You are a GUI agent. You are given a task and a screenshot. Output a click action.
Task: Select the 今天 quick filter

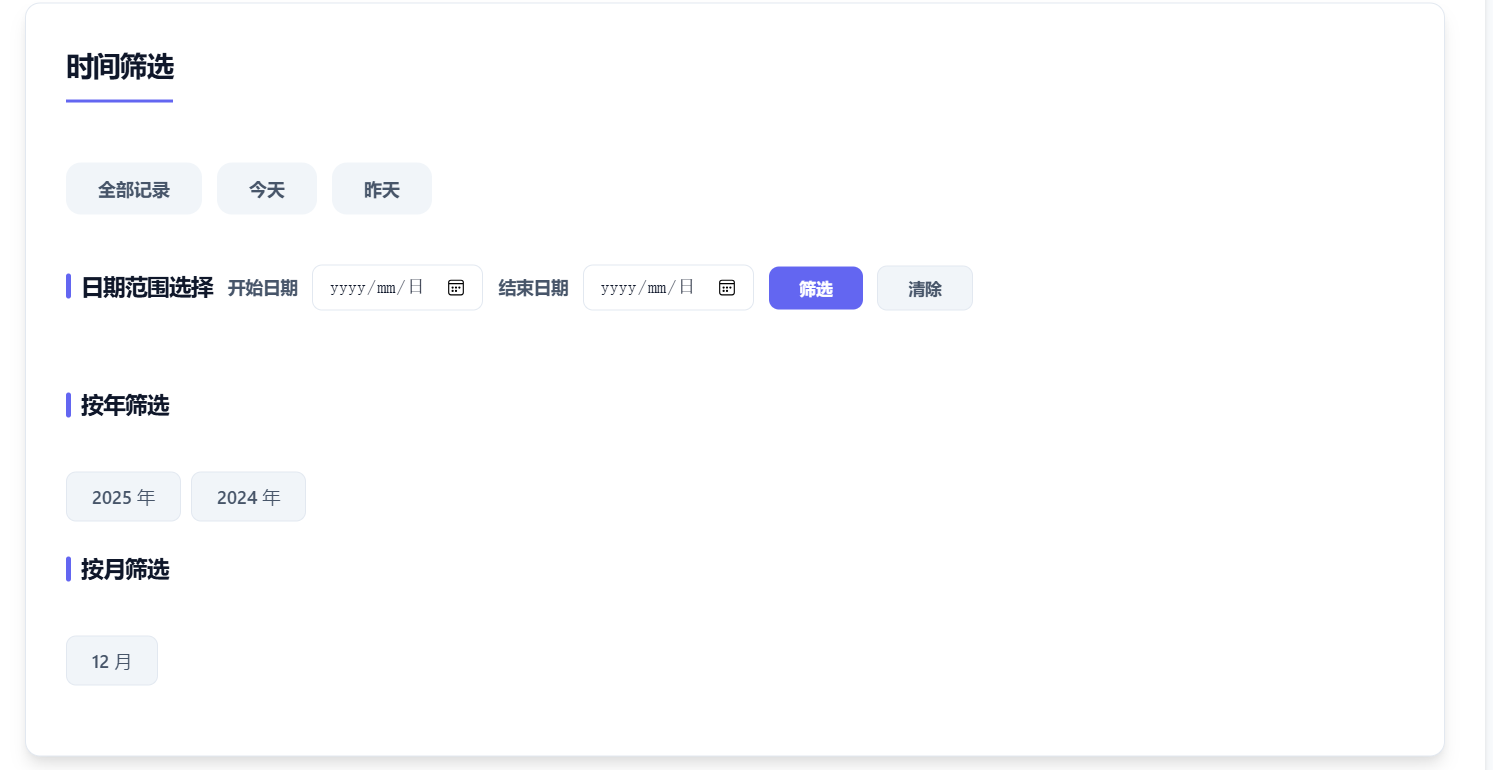(x=266, y=188)
